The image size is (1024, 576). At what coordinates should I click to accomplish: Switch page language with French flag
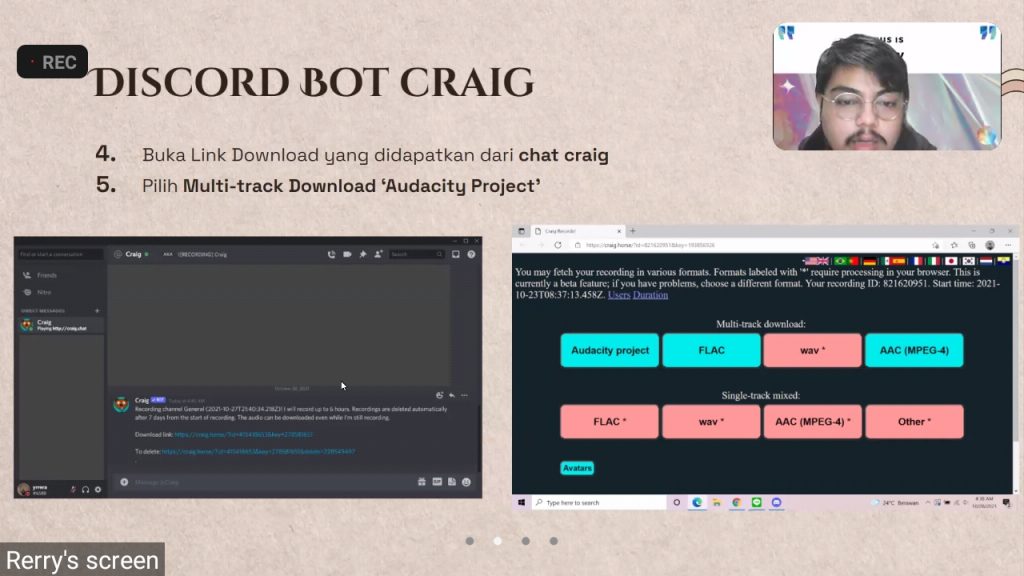click(x=917, y=261)
